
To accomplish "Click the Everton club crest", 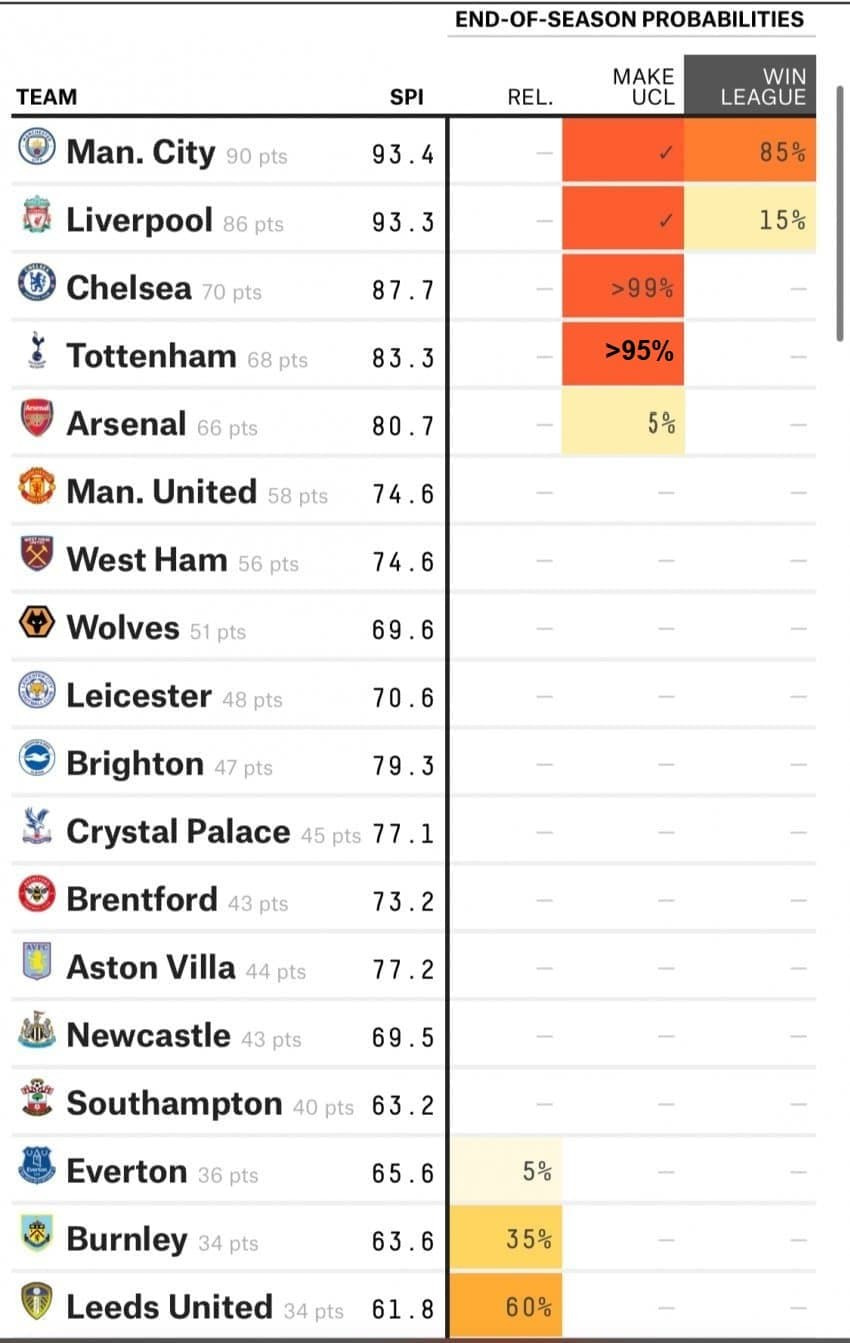I will (36, 1169).
